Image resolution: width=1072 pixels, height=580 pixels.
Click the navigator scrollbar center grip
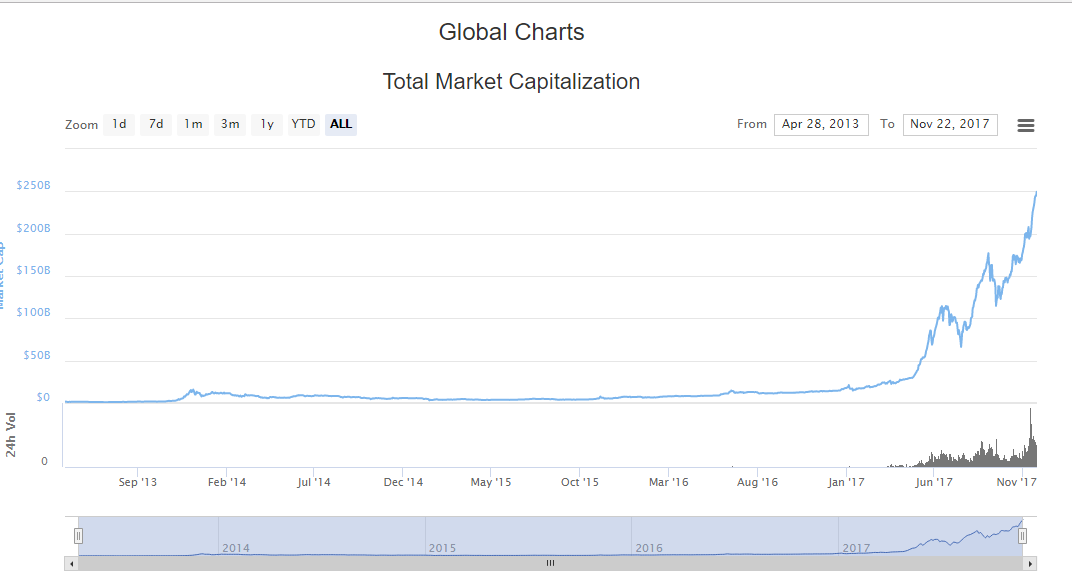click(550, 564)
